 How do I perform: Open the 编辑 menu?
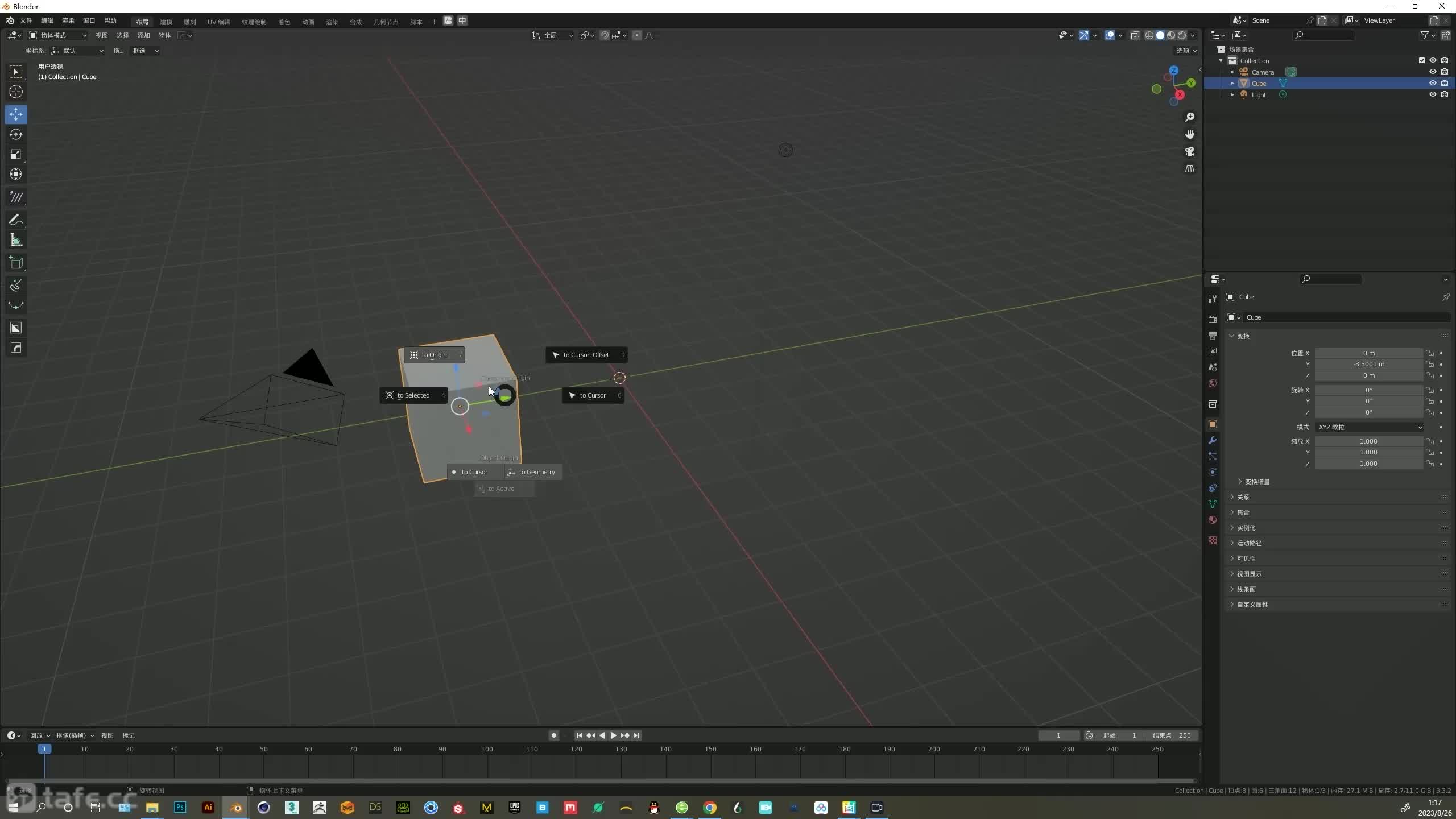click(47, 20)
